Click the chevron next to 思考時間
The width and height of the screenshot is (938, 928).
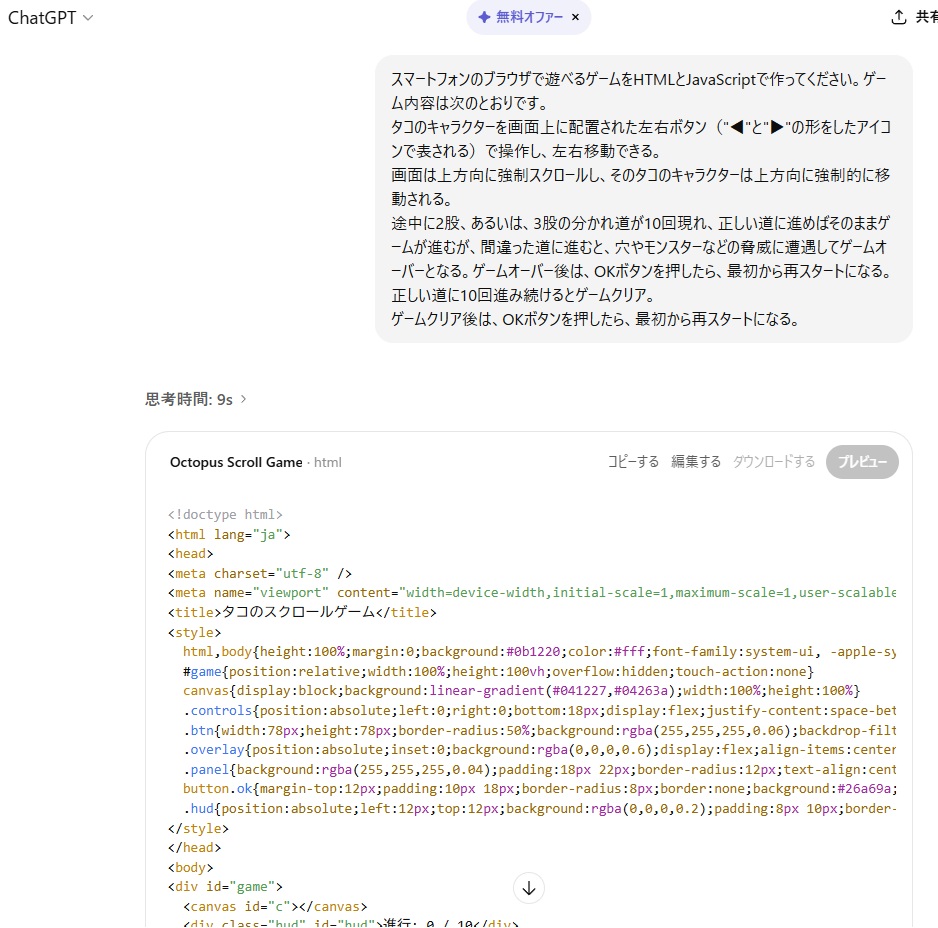pos(243,399)
